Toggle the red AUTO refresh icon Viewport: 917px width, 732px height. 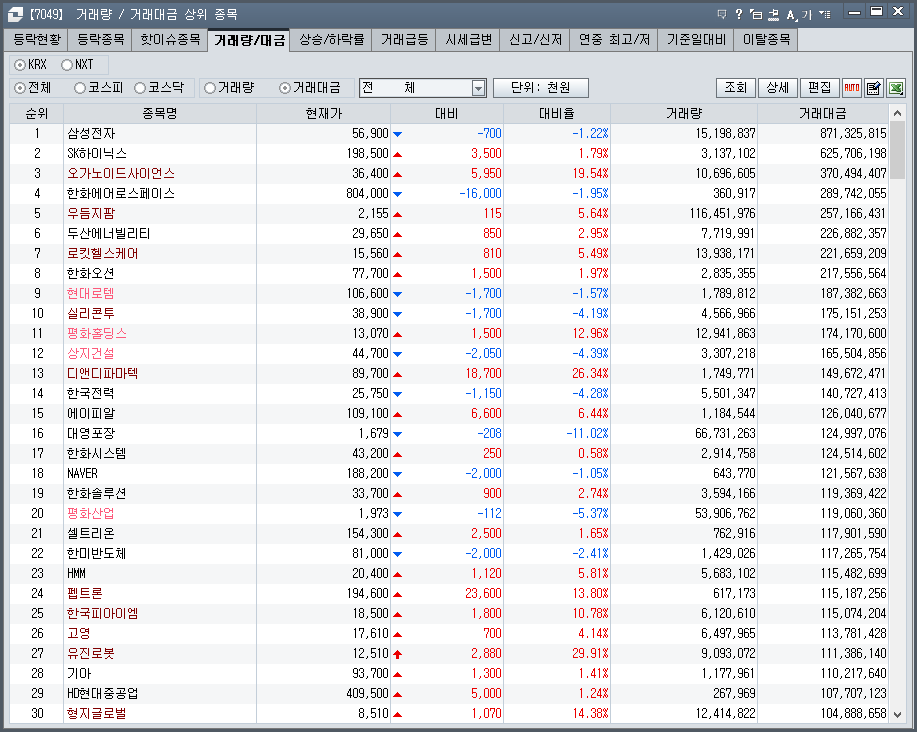coord(852,88)
